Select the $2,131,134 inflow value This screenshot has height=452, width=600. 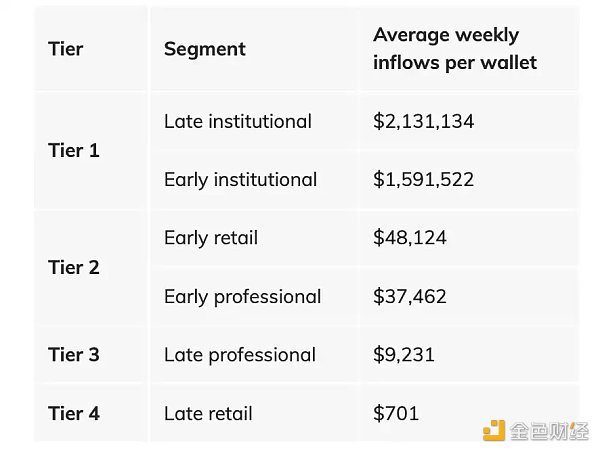point(423,121)
